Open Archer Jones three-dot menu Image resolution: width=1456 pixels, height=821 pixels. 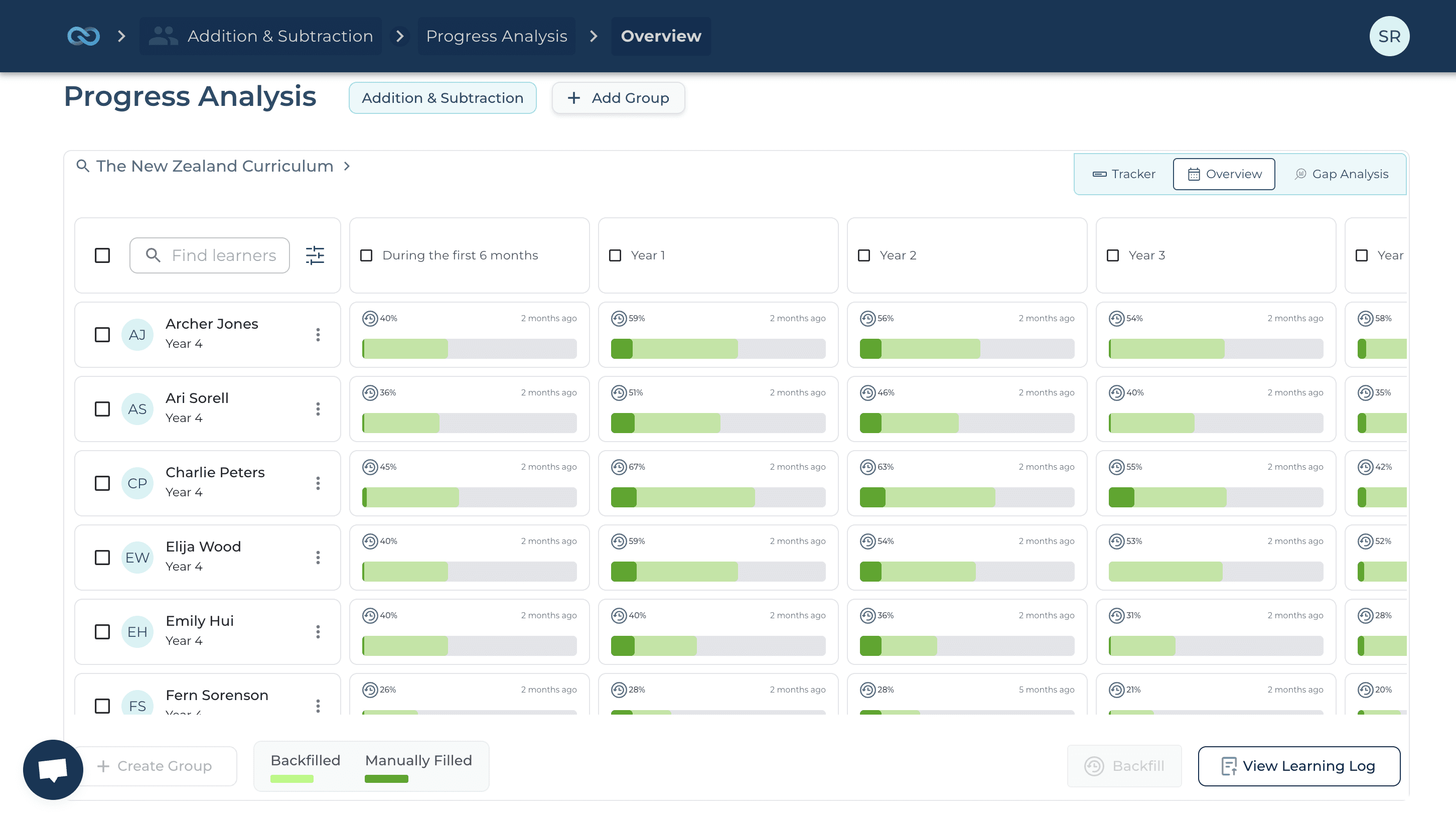318,335
